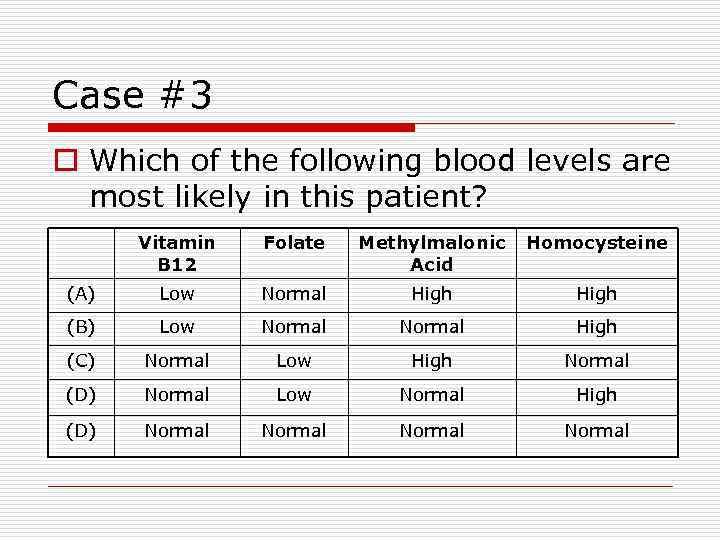Click Homocysteine "Normal" cell in row (C)
Viewport: 720px width, 540px height.
click(597, 361)
